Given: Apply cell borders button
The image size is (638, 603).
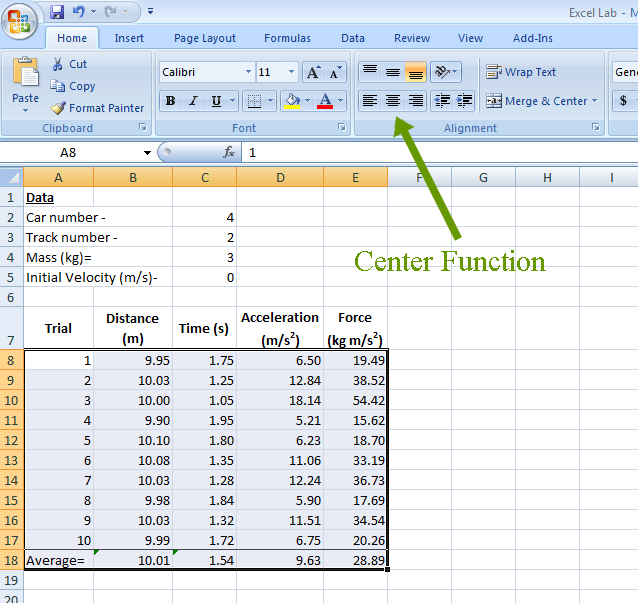Looking at the screenshot, I should [254, 101].
